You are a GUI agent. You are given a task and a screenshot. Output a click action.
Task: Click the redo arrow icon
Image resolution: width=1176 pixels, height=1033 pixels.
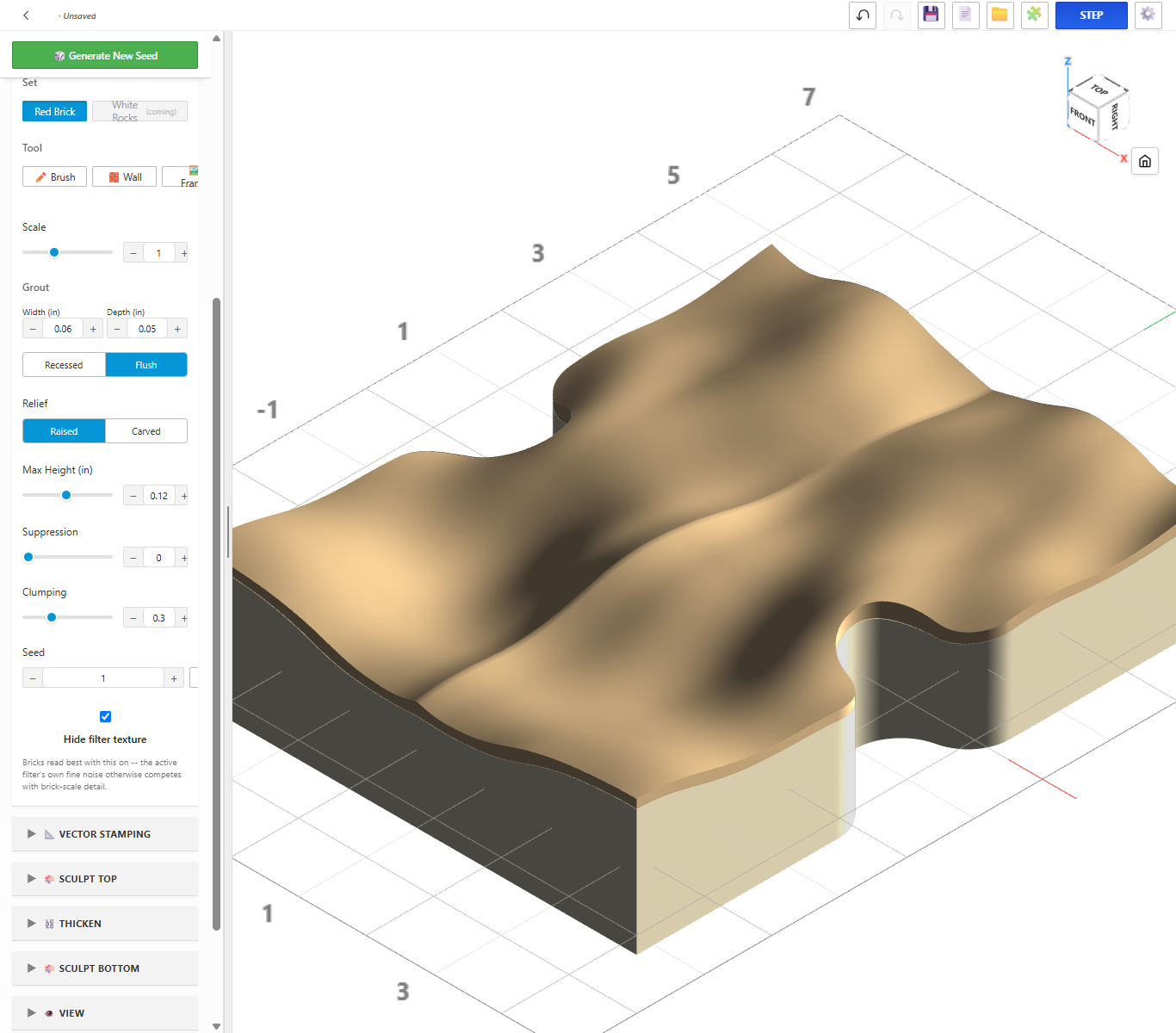point(897,15)
